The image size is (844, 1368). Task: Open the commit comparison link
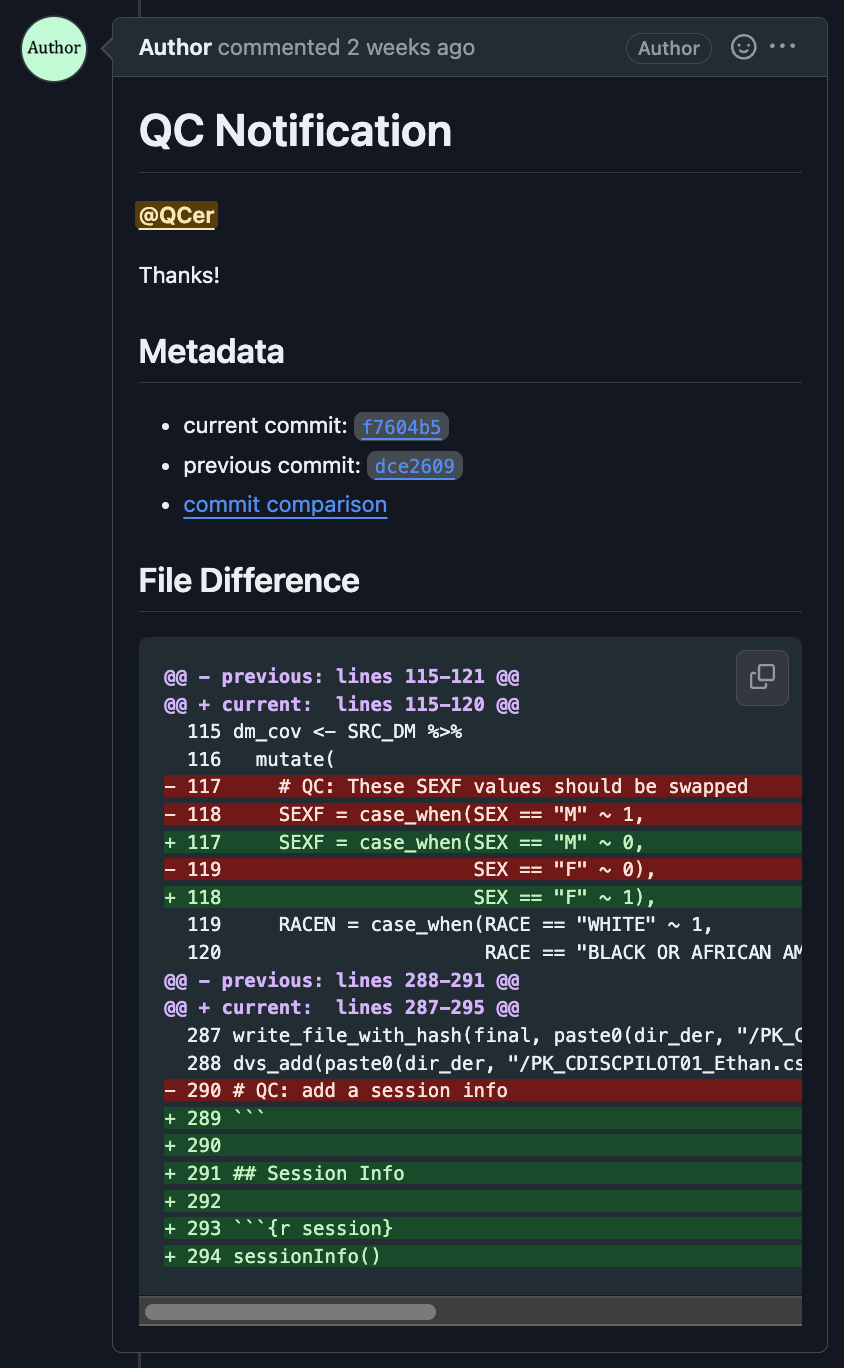[285, 505]
